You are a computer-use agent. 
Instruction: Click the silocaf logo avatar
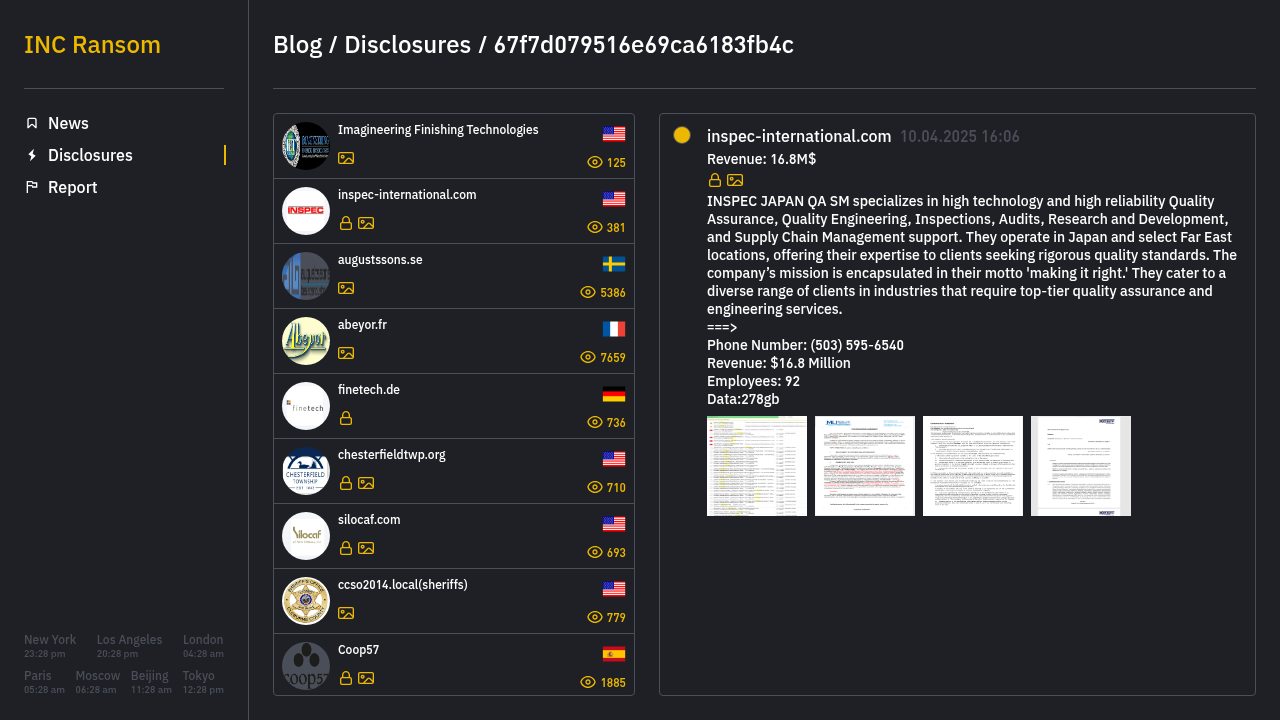coord(306,536)
